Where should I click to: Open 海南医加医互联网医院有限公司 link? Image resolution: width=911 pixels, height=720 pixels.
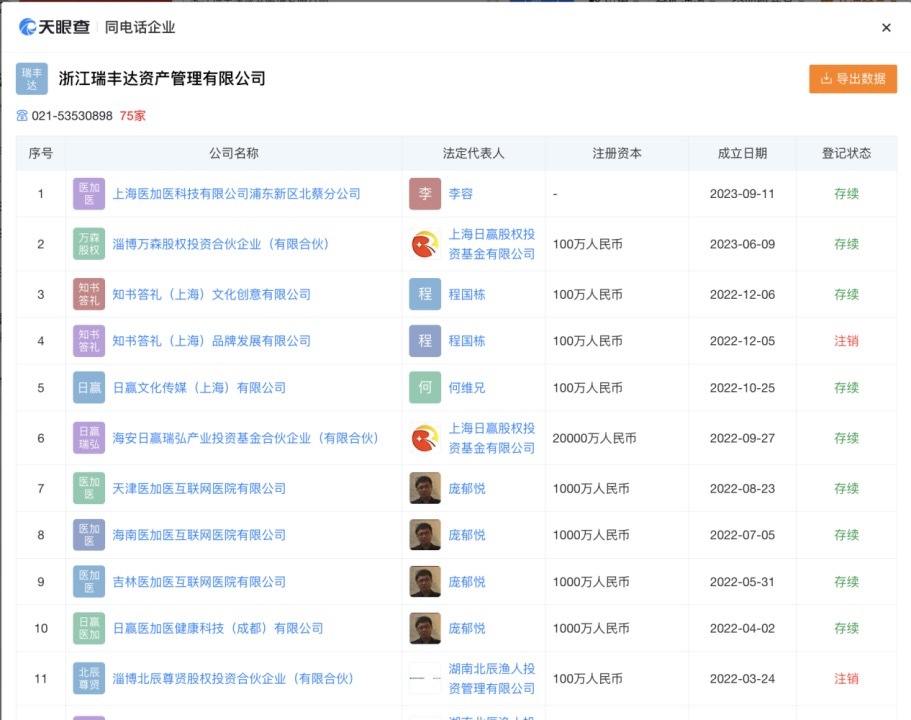coord(199,535)
